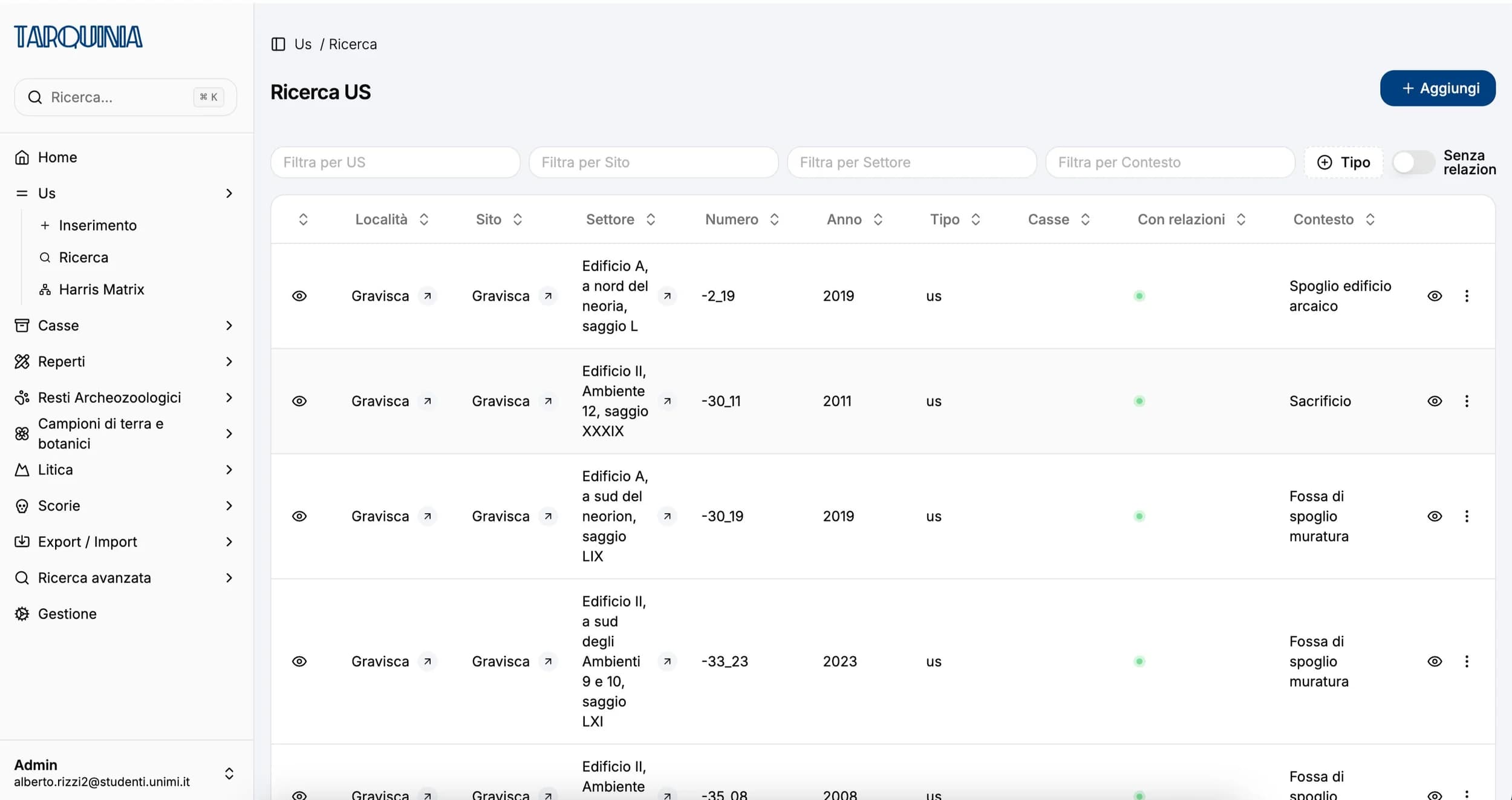Screen dimensions: 1512x800
Task: Open Settore link arrow for Edificio II Ambiente 12
Action: coord(667,401)
